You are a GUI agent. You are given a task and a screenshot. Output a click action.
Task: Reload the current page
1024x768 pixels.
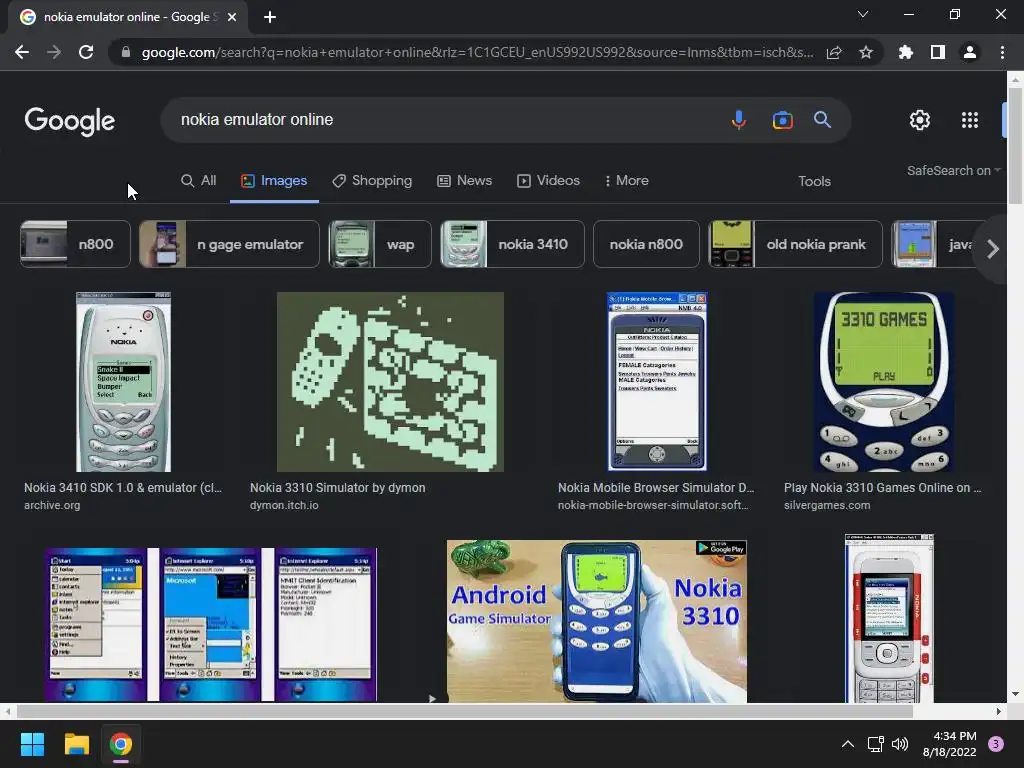click(86, 52)
